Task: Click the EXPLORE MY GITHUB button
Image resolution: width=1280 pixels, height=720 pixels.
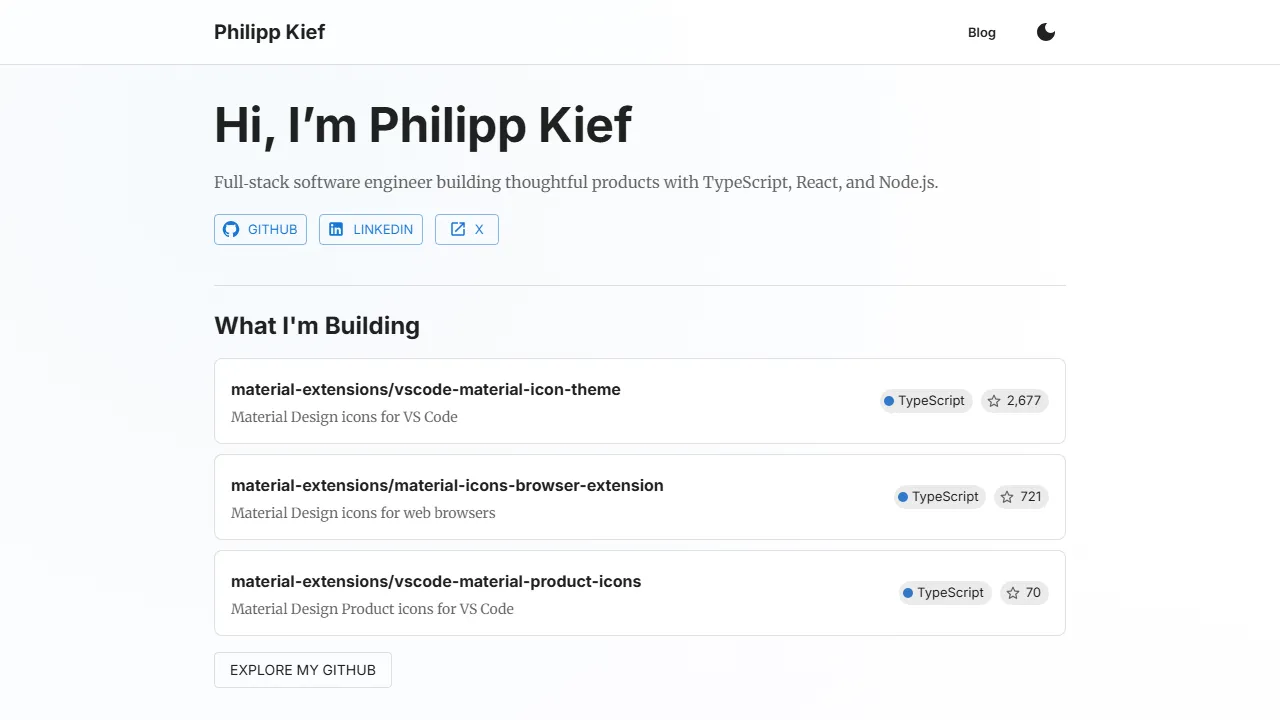Action: tap(302, 670)
